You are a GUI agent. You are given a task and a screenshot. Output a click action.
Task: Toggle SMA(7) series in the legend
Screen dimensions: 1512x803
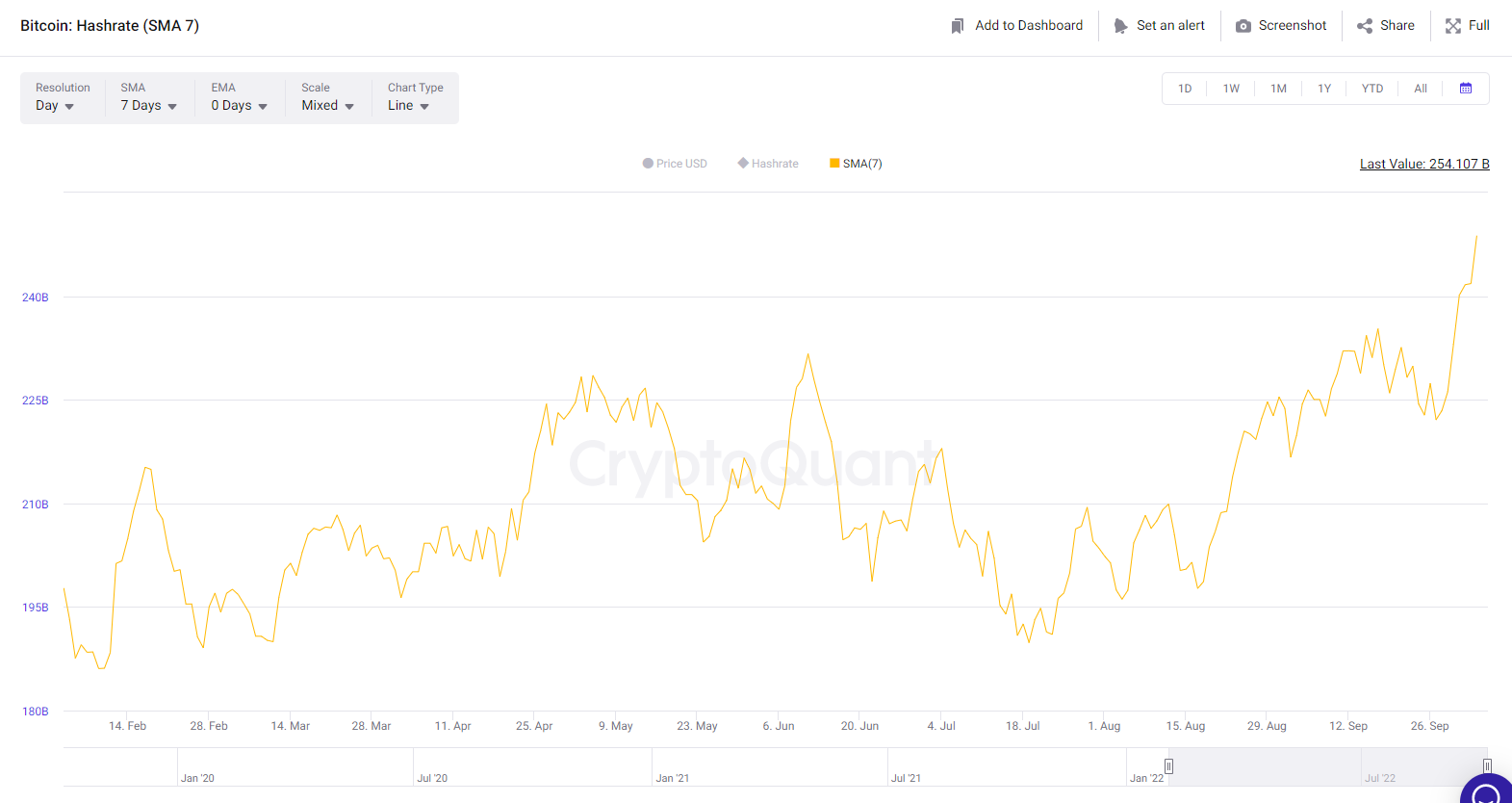tap(856, 164)
